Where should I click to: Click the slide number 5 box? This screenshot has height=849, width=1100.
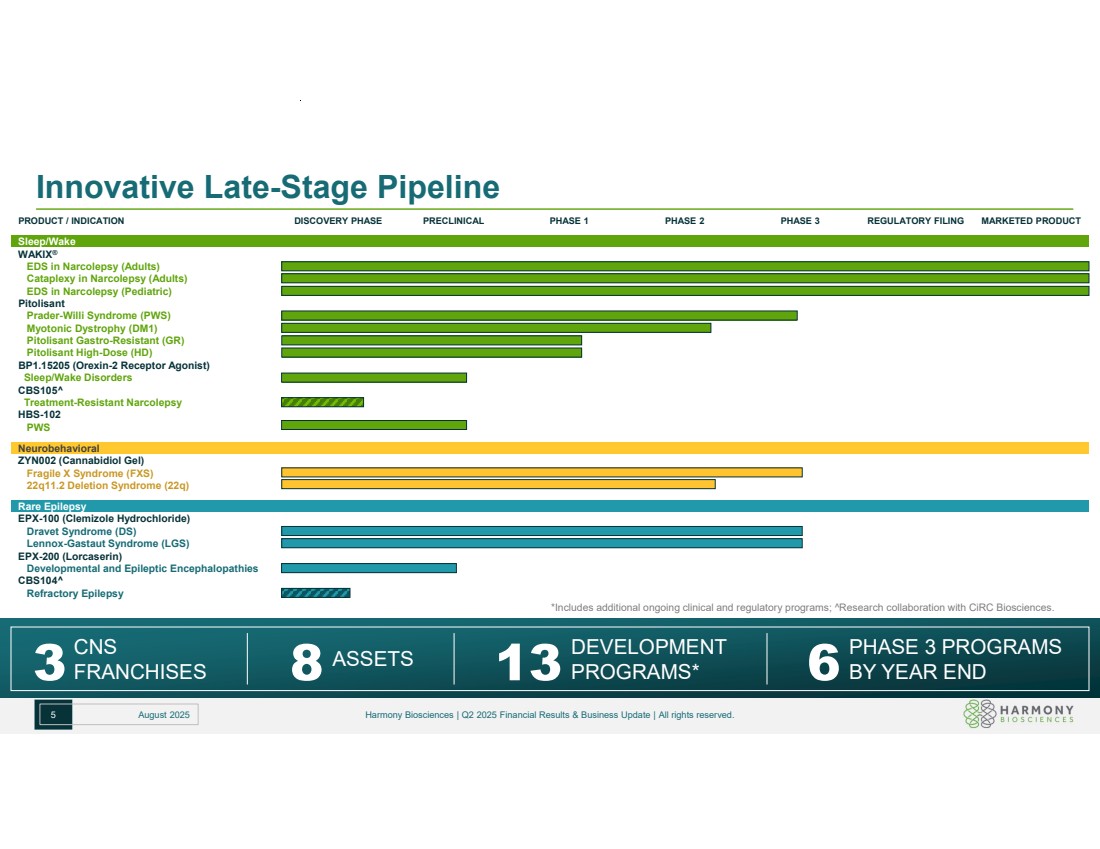(54, 714)
